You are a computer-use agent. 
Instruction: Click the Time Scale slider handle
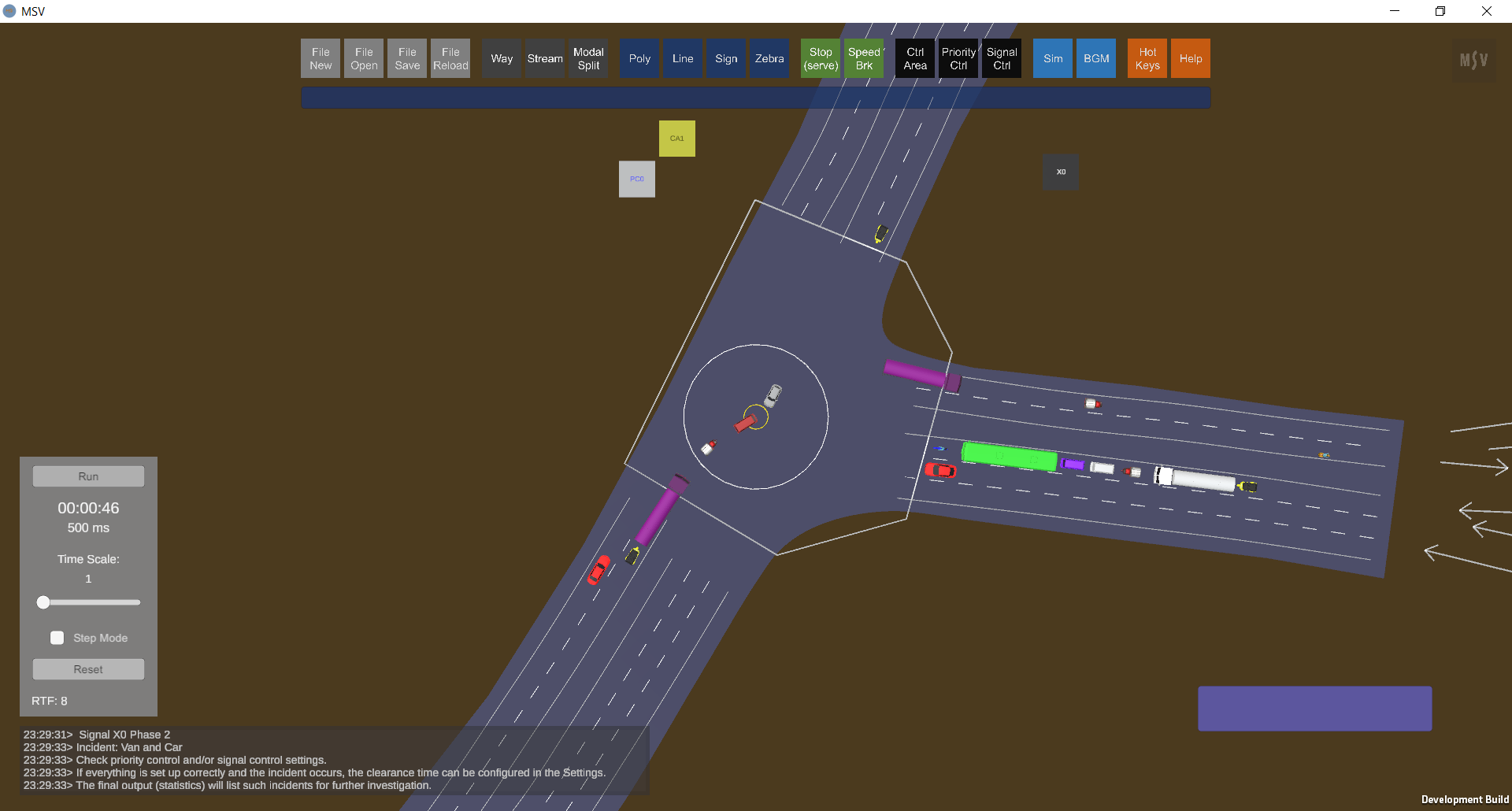(44, 602)
